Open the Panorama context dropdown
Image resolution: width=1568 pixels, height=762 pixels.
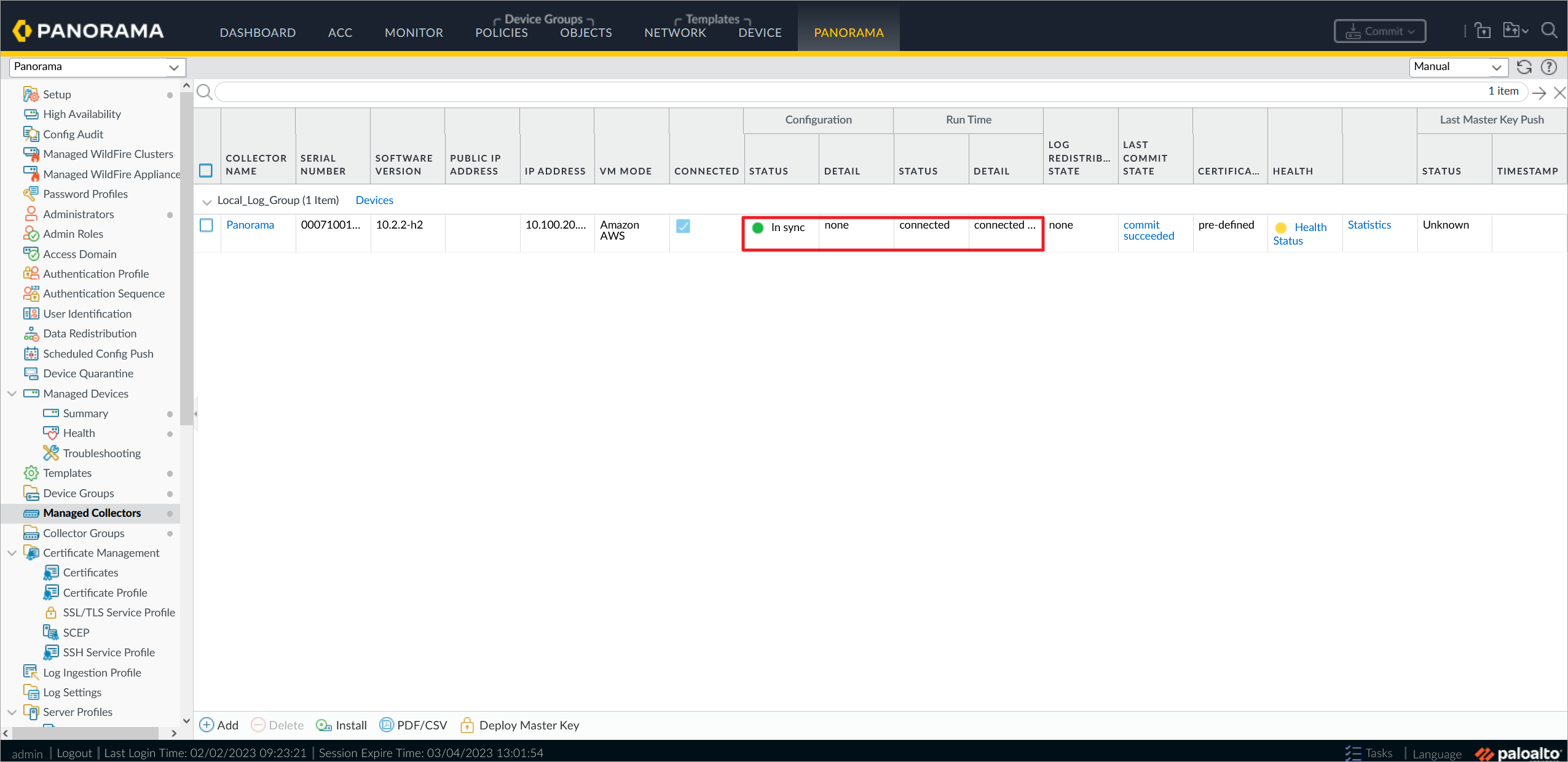97,66
